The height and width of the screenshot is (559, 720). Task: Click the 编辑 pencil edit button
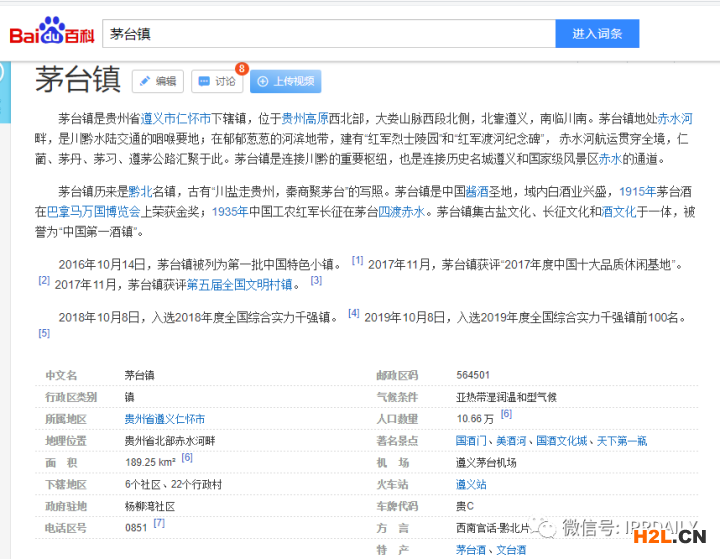coord(157,81)
